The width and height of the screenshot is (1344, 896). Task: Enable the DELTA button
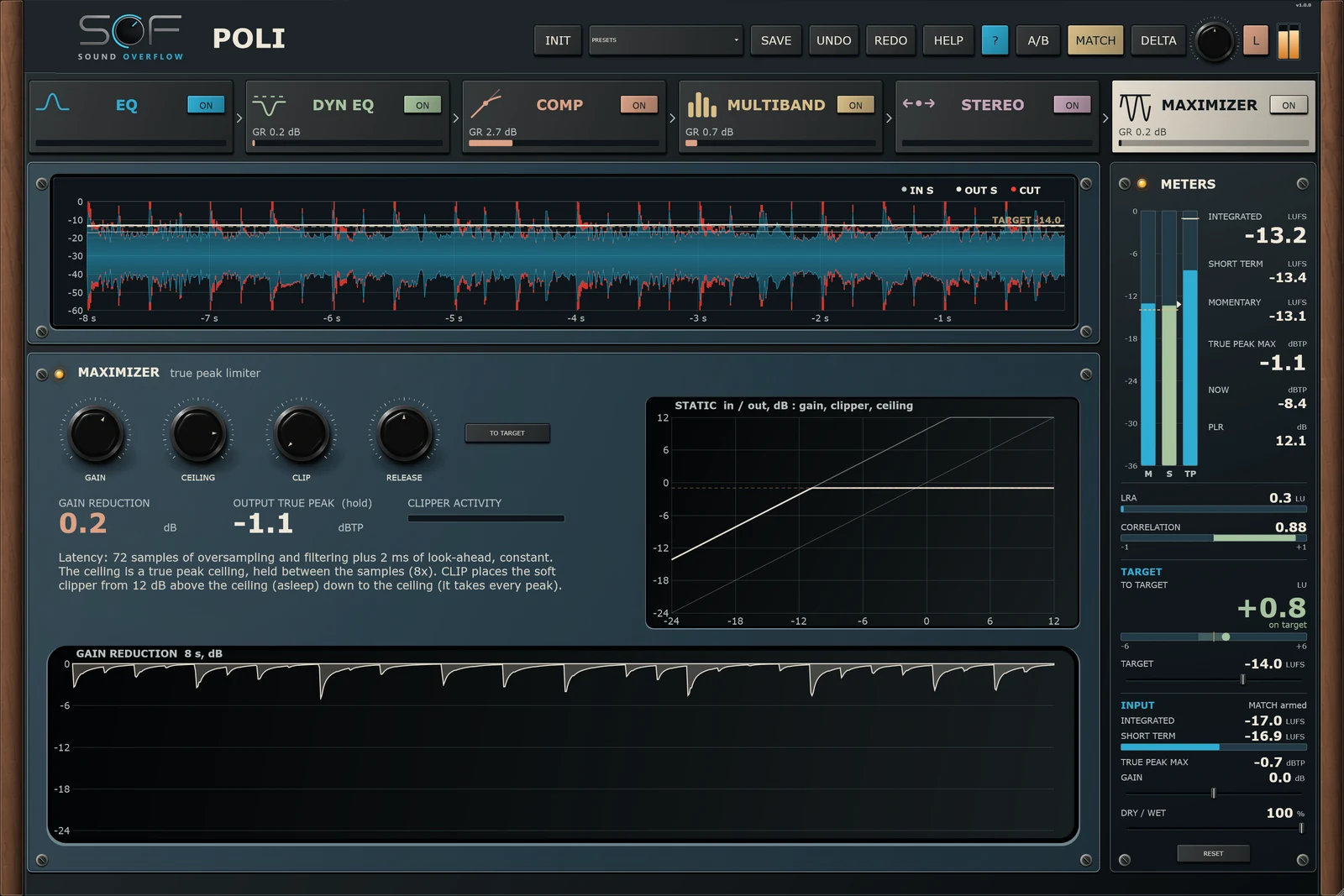coord(1158,40)
